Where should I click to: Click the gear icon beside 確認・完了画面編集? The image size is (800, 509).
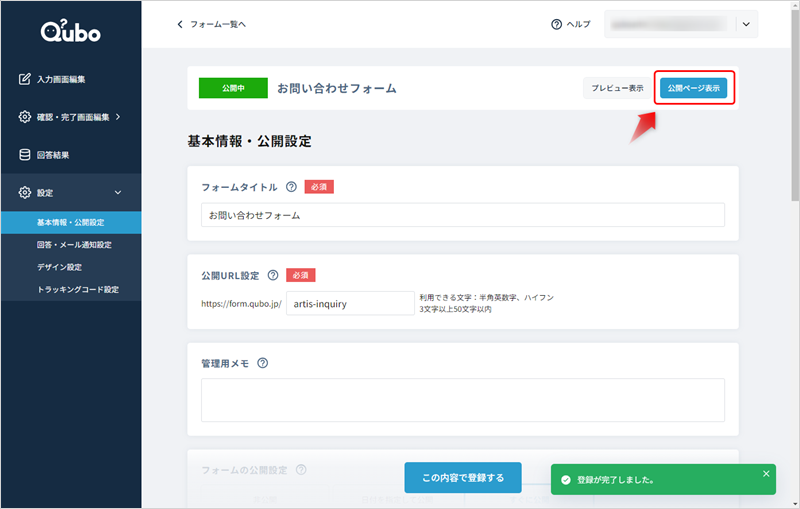[24, 117]
